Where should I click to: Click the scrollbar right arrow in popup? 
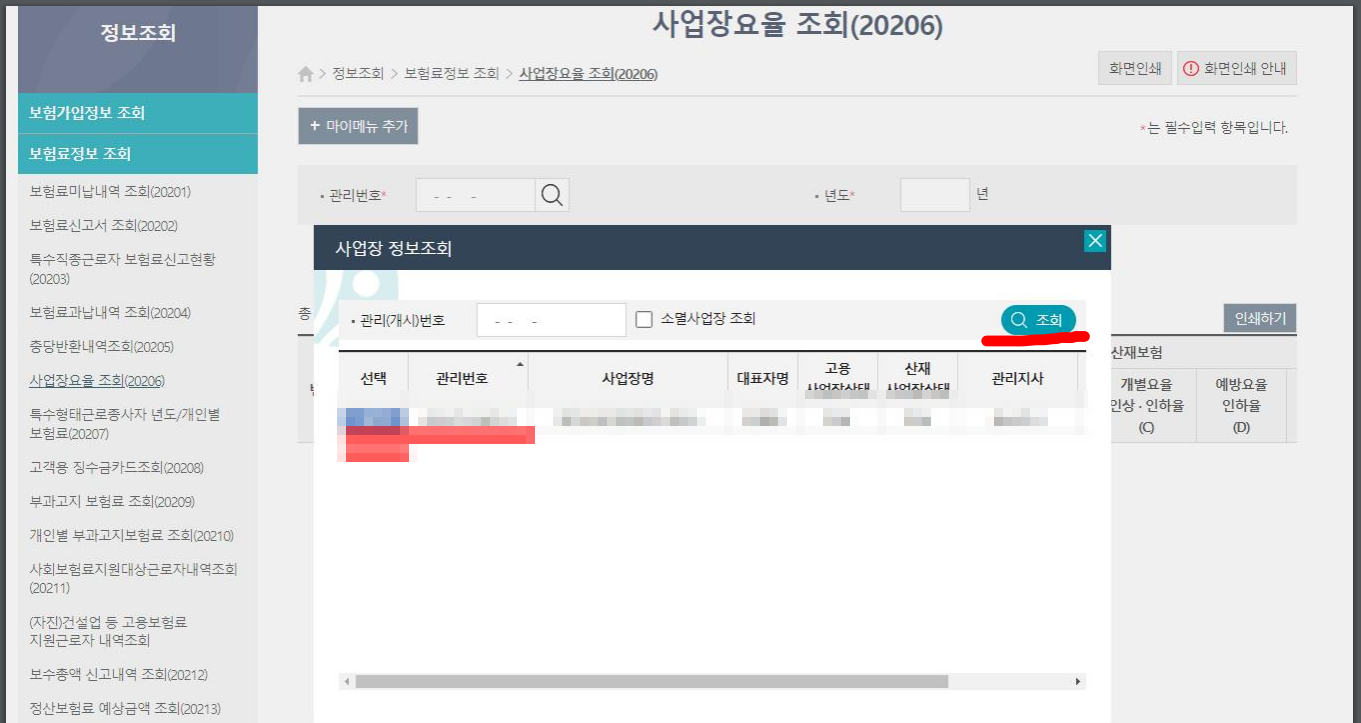click(x=1078, y=681)
